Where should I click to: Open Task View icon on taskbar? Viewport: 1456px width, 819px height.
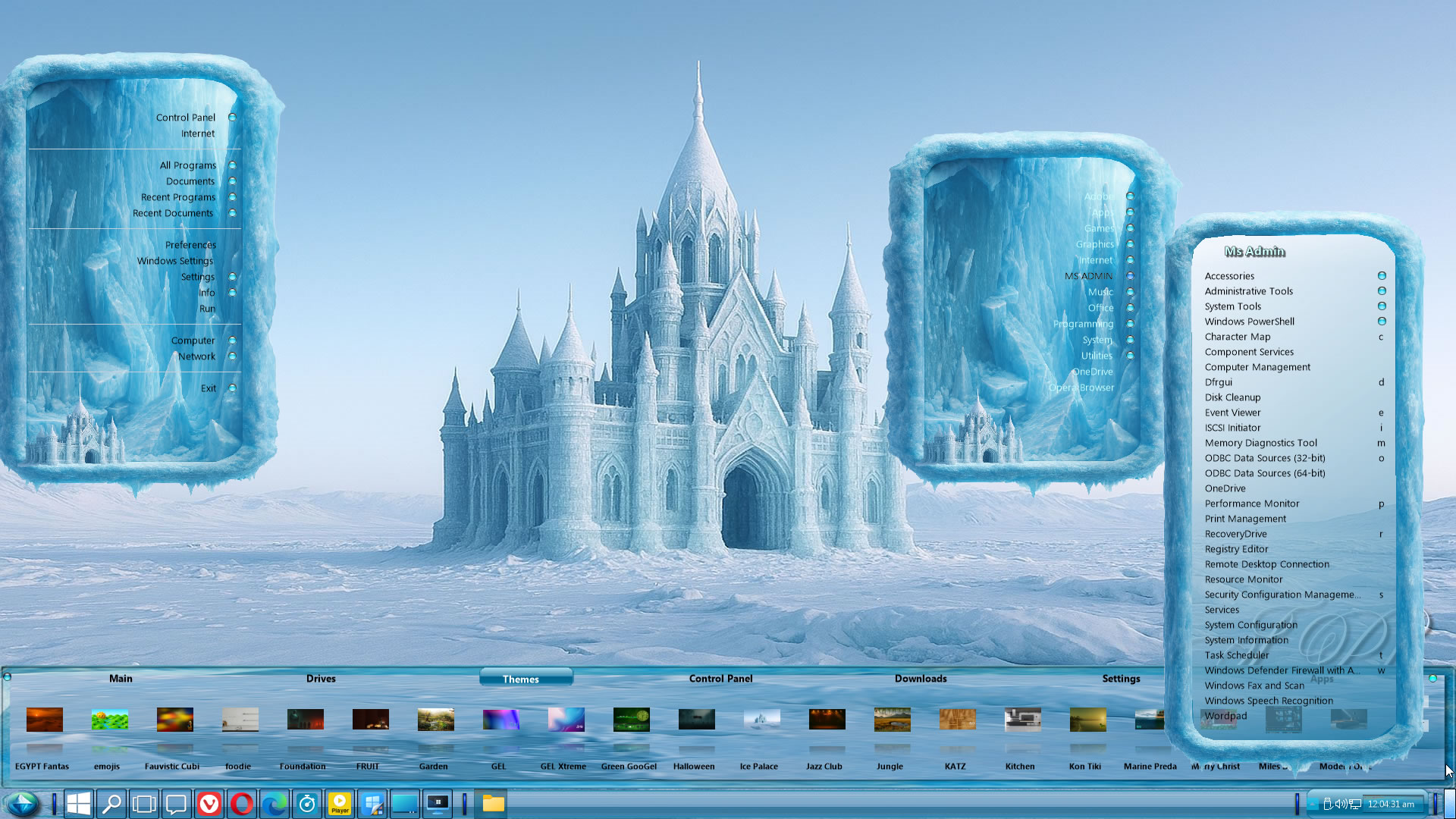tap(144, 804)
